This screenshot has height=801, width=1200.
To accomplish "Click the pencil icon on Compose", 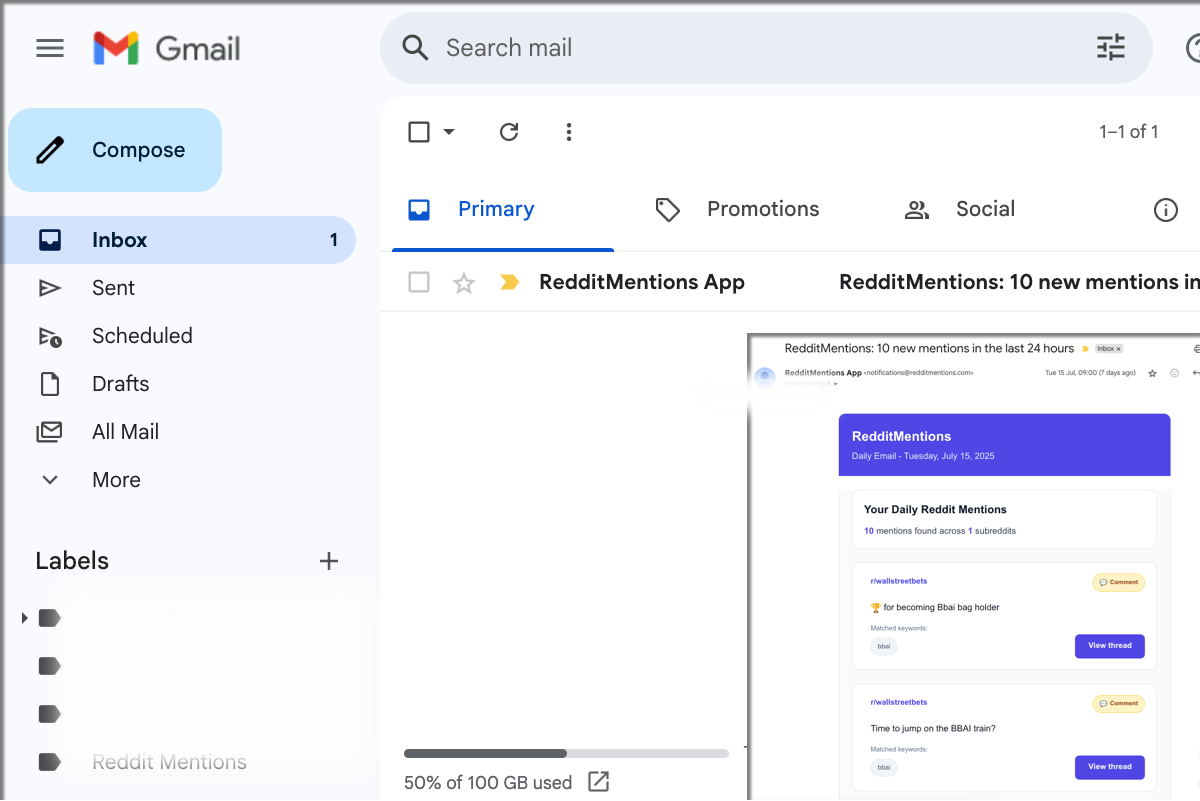I will coord(50,150).
